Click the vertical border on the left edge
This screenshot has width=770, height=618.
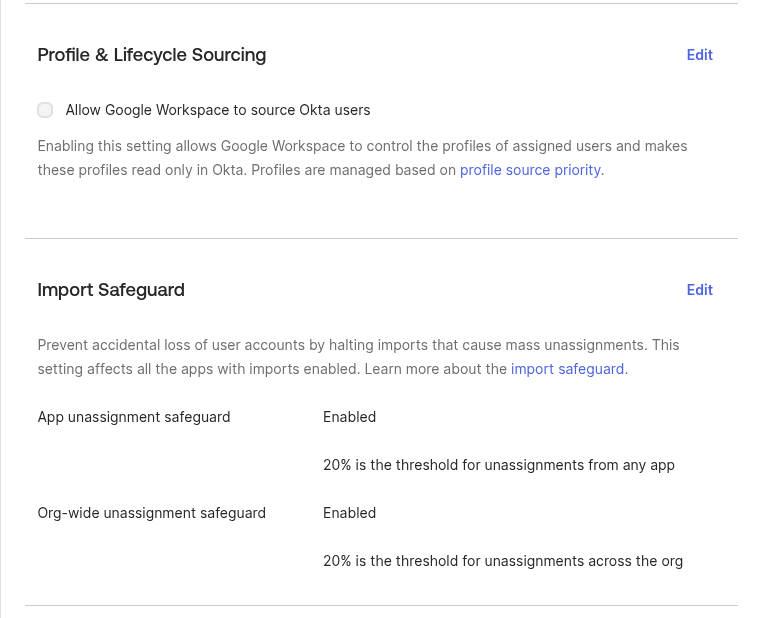[x=1, y=300]
